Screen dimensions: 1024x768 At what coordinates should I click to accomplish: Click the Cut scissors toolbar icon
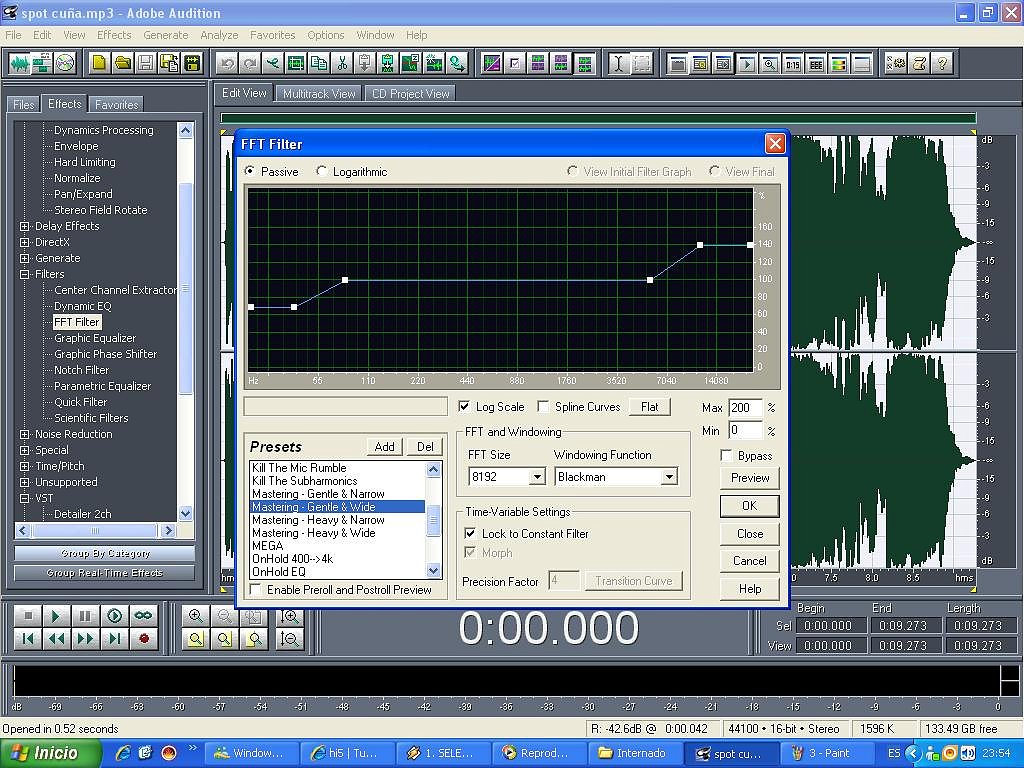[x=342, y=63]
